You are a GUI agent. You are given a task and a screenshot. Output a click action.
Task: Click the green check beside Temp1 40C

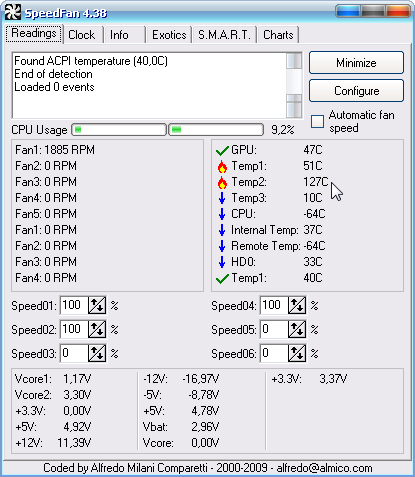point(222,278)
